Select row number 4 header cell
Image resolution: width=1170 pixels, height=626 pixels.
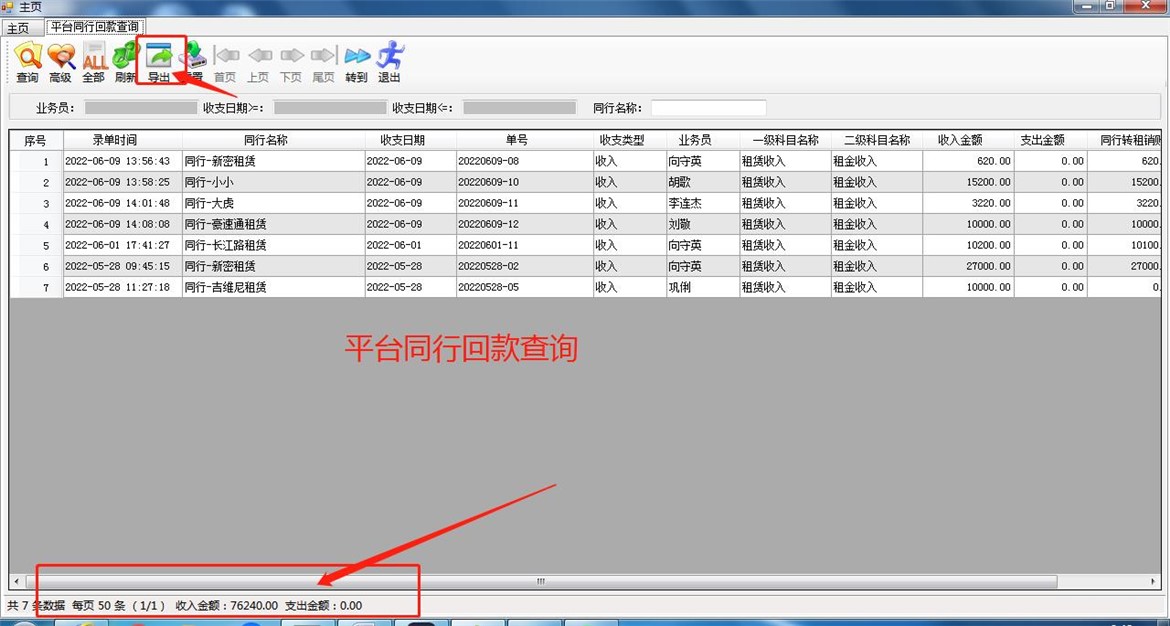point(36,224)
